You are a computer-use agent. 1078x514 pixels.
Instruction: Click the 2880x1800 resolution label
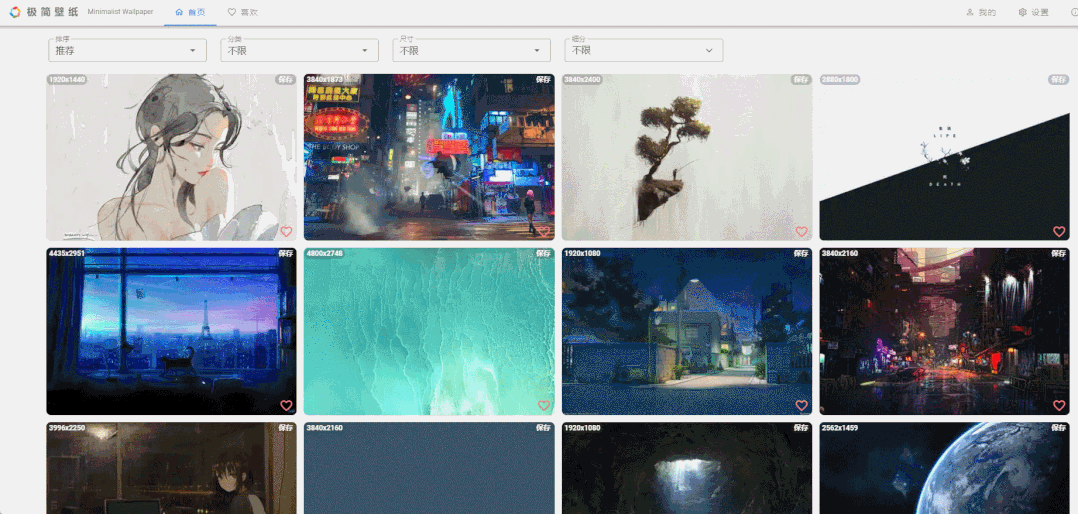(x=839, y=80)
